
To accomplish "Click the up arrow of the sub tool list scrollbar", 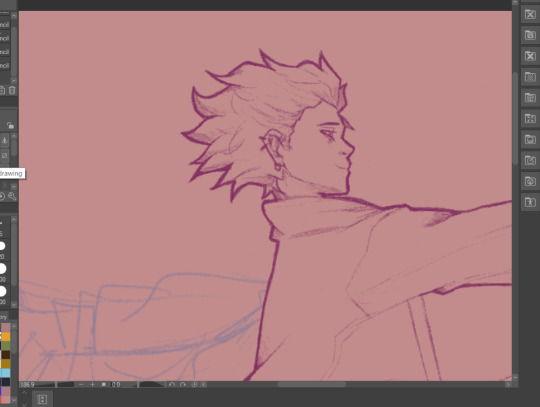I will tap(14, 16).
